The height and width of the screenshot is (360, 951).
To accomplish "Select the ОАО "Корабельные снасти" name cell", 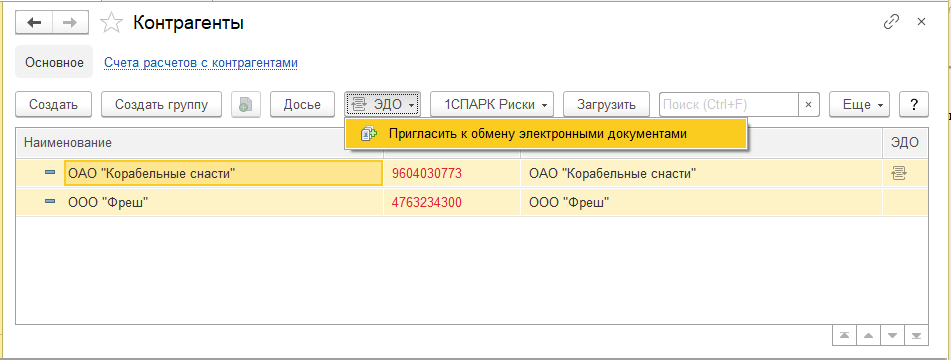I will tap(223, 174).
